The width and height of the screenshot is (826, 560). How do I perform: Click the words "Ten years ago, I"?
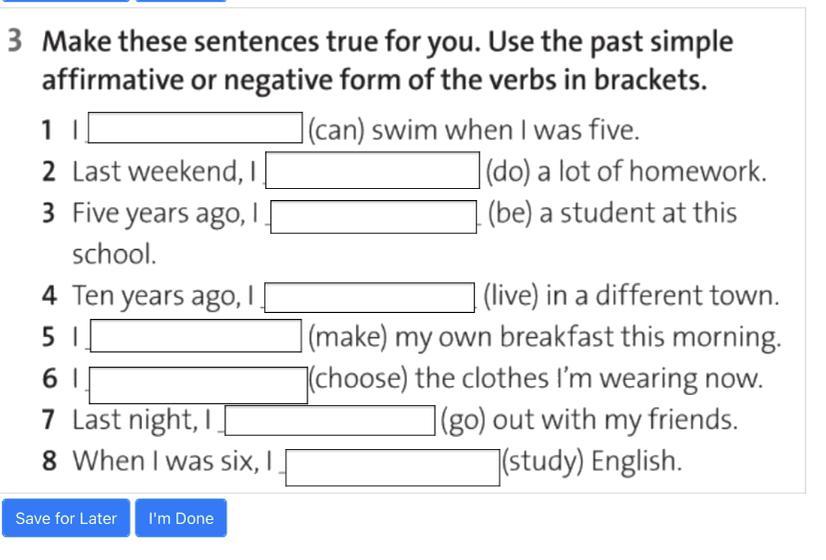[162, 296]
